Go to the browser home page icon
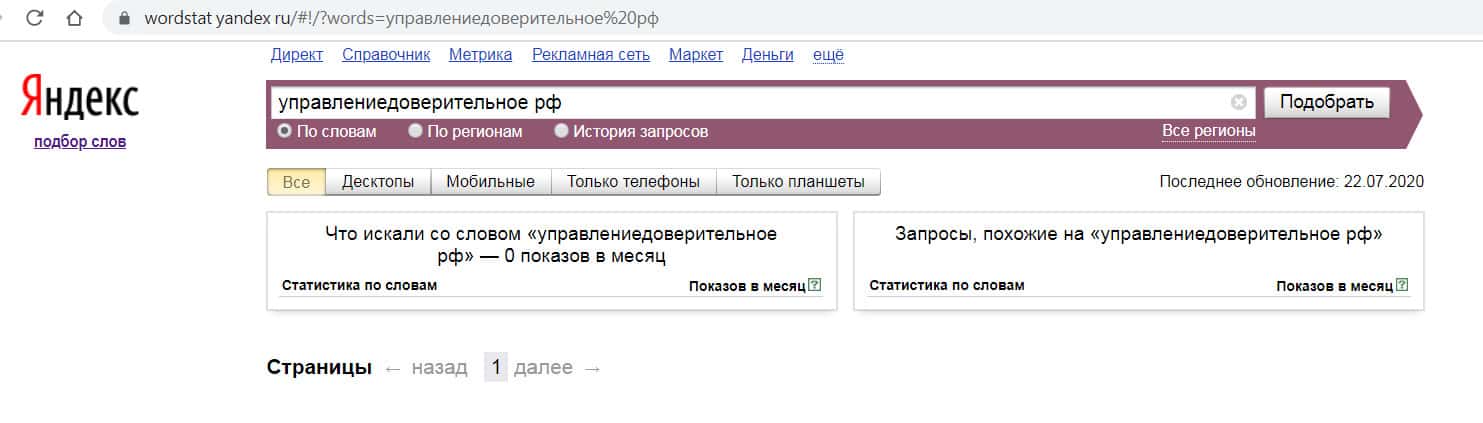1483x423 pixels. click(73, 19)
